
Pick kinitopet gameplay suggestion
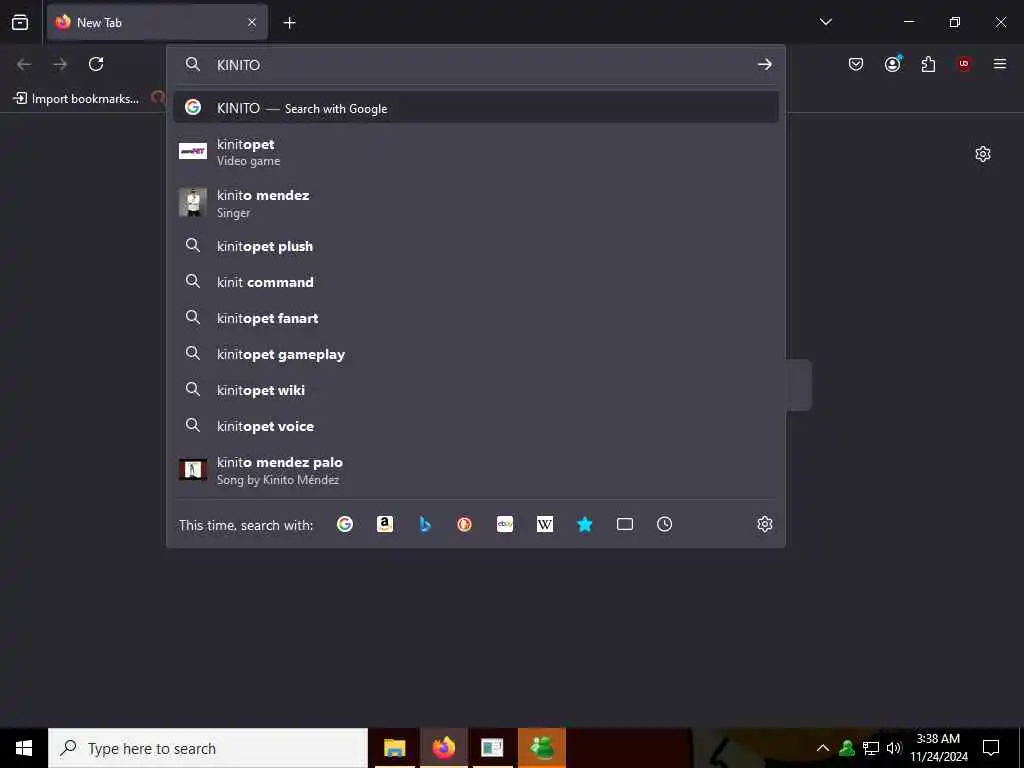[x=476, y=354]
